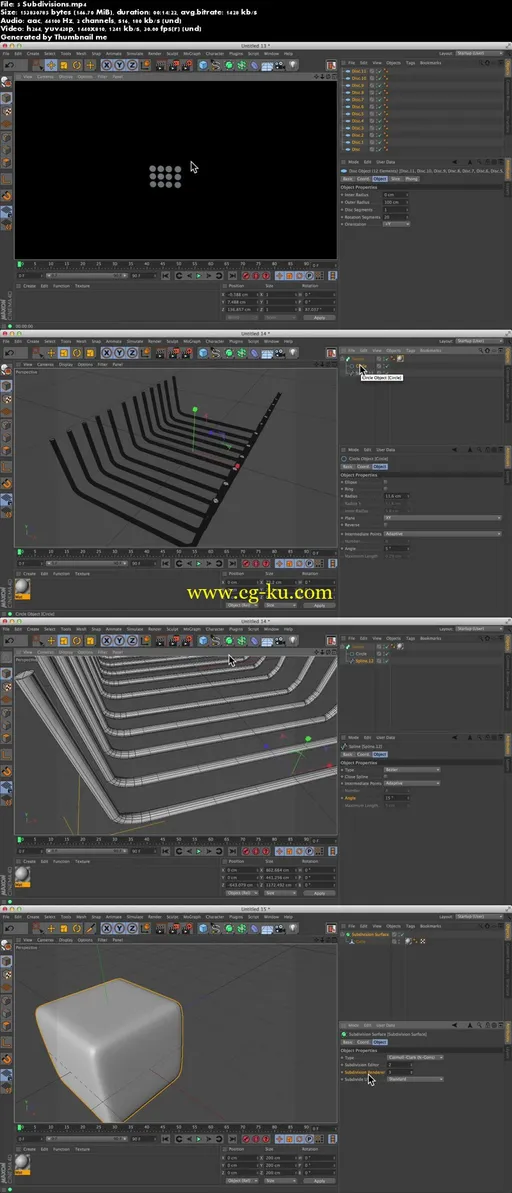Toggle Ring checkbox in Circle Object properties
Screen dimensions: 512x1193
385,488
